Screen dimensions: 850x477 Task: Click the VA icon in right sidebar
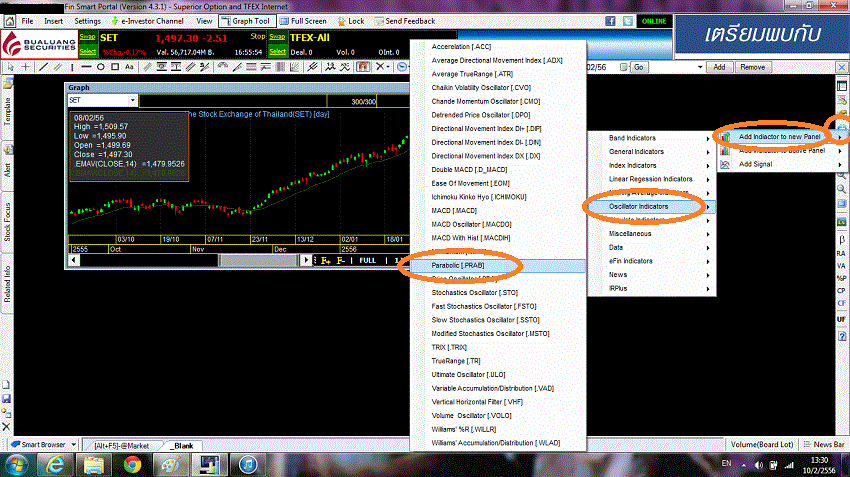841,266
